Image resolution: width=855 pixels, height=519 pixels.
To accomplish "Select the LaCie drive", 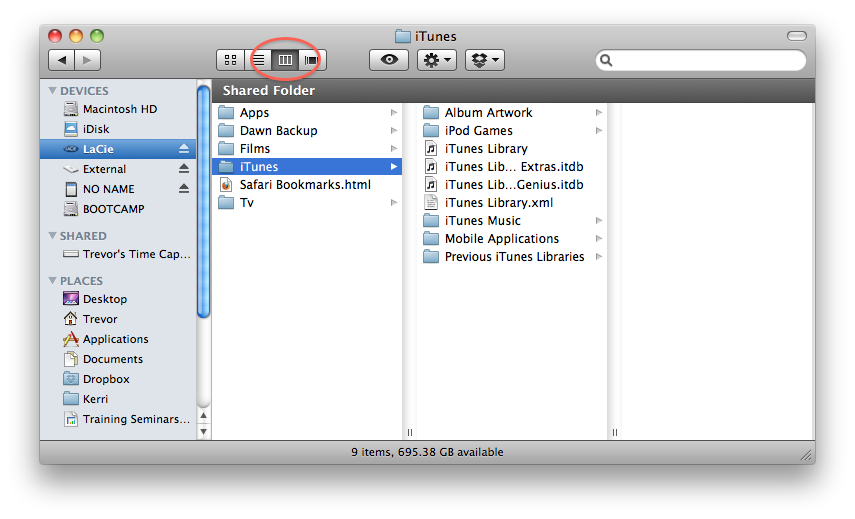I will (x=118, y=149).
